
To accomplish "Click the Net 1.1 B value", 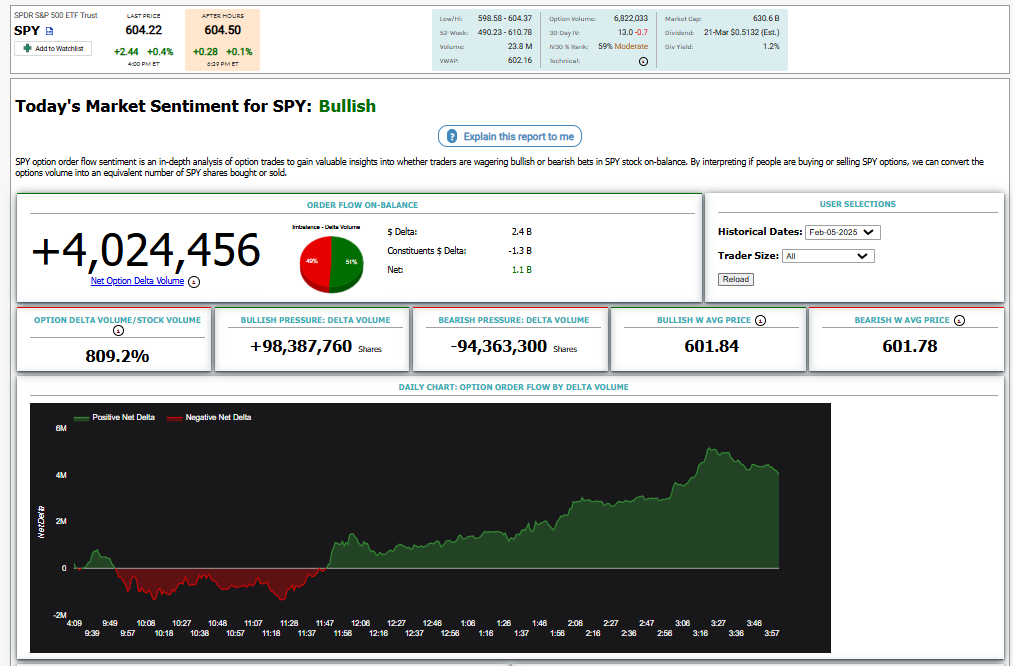I will (x=521, y=270).
